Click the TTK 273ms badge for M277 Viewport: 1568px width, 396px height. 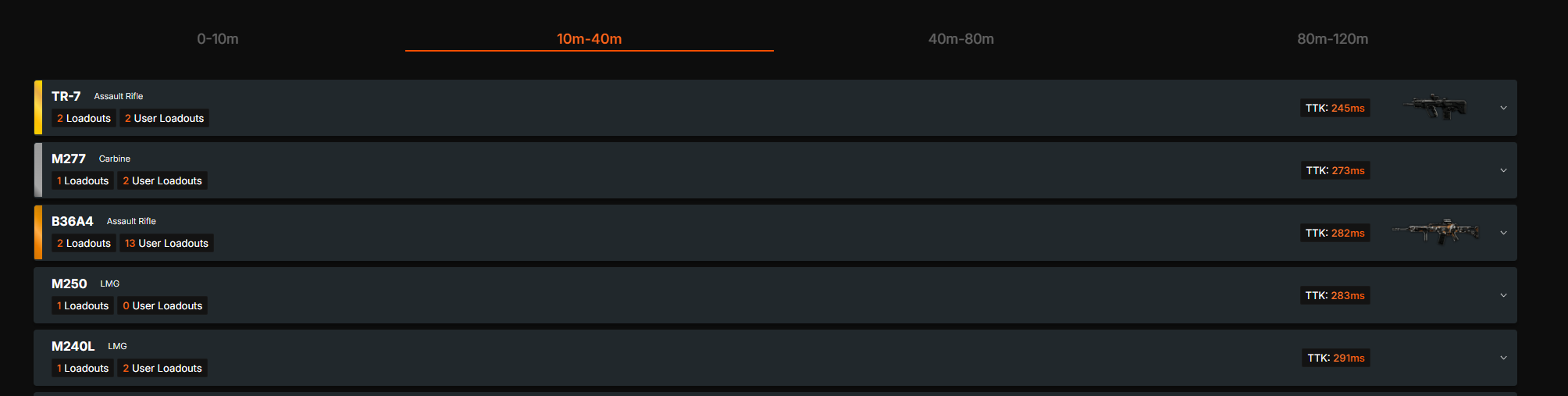[x=1335, y=170]
